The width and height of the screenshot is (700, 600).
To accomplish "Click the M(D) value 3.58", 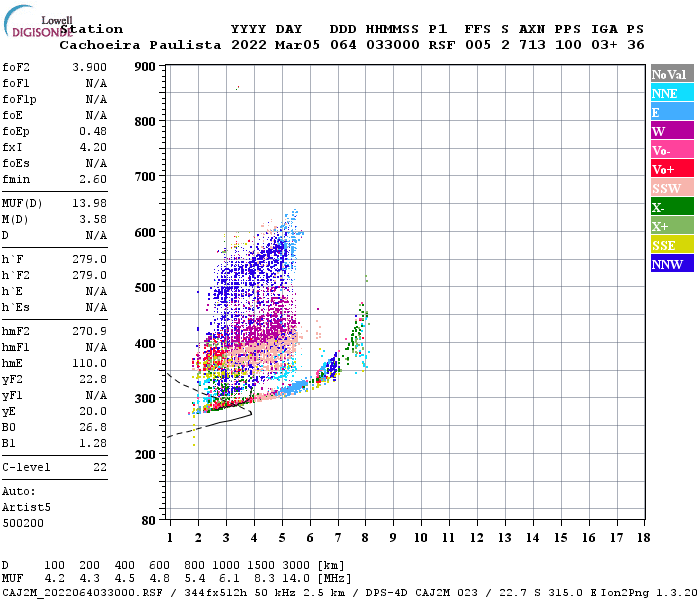I will 93,220.
